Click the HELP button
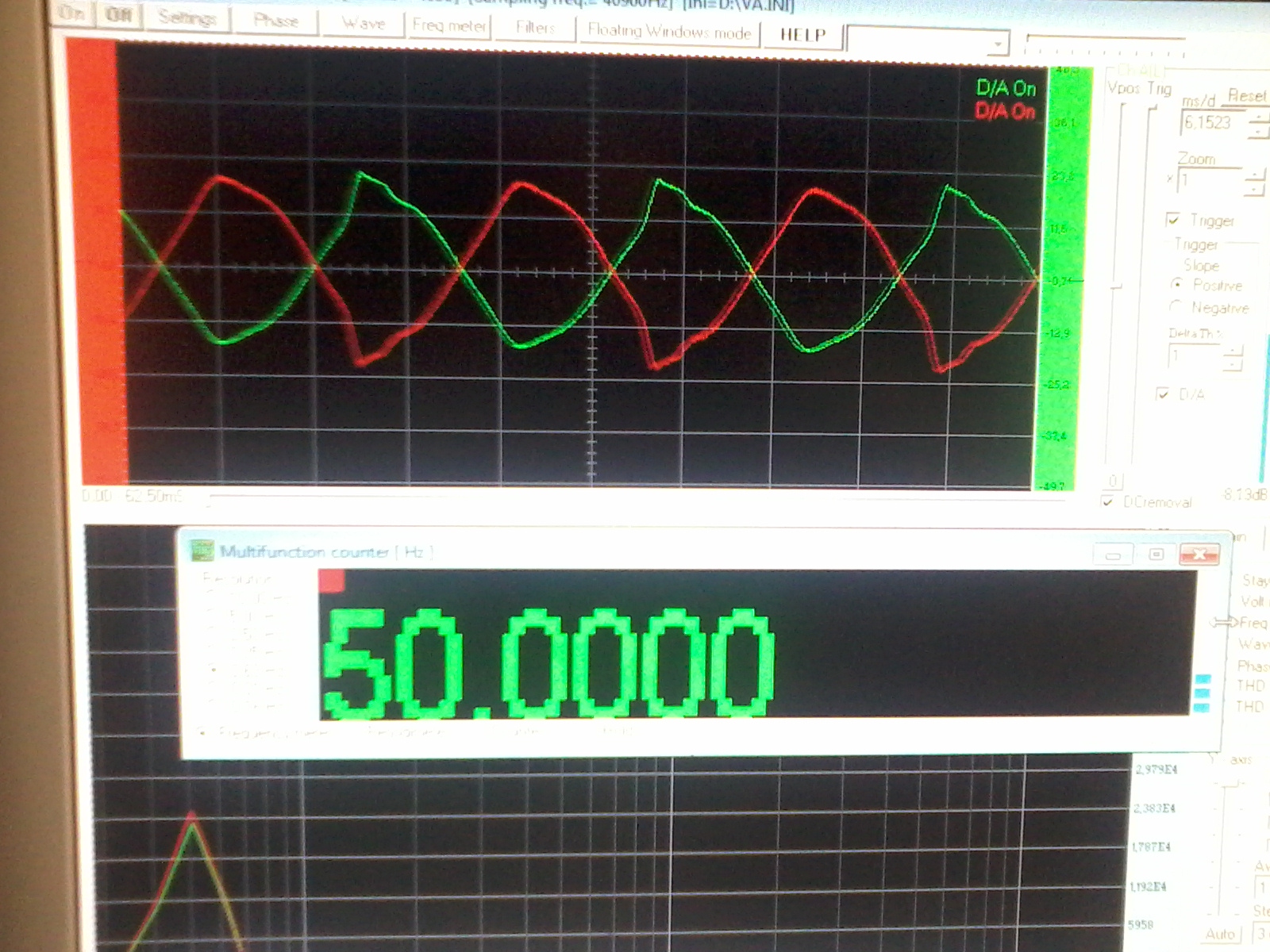Screen dimensions: 1270x952 (802, 35)
